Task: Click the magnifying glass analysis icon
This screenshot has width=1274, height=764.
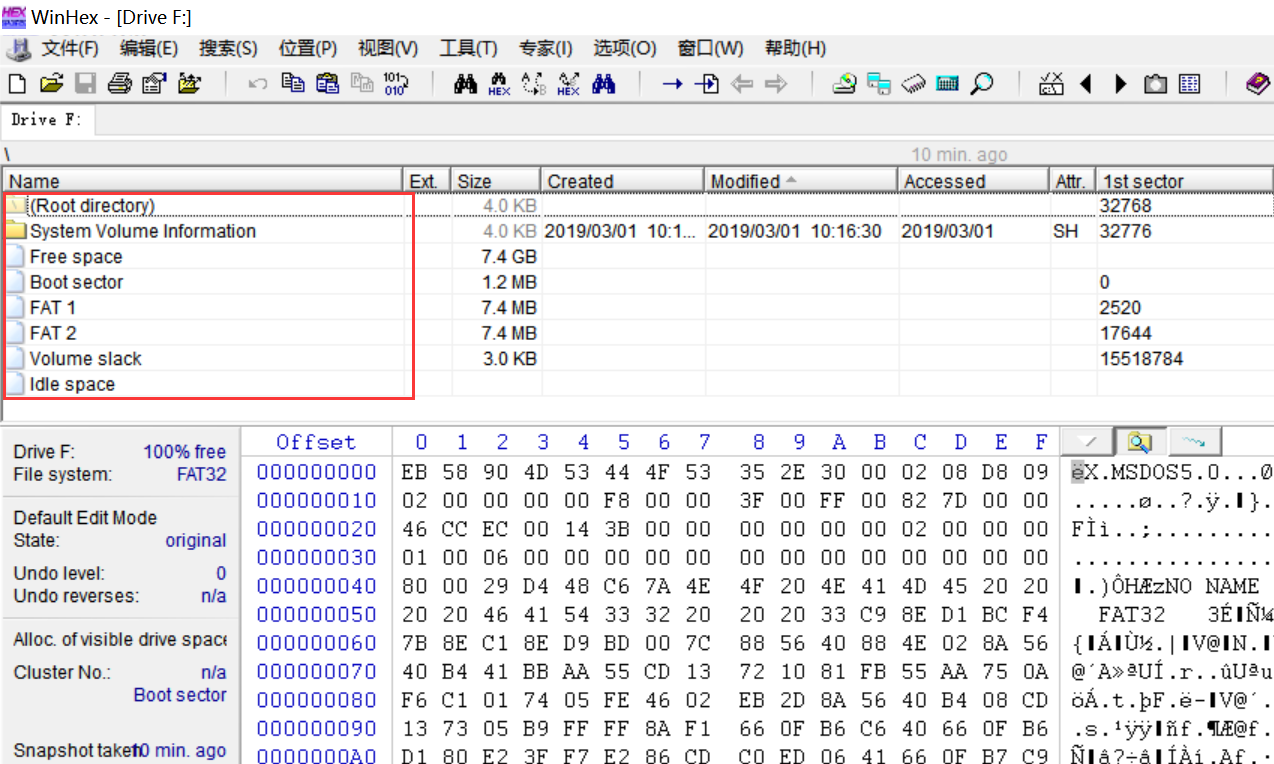Action: [x=982, y=84]
